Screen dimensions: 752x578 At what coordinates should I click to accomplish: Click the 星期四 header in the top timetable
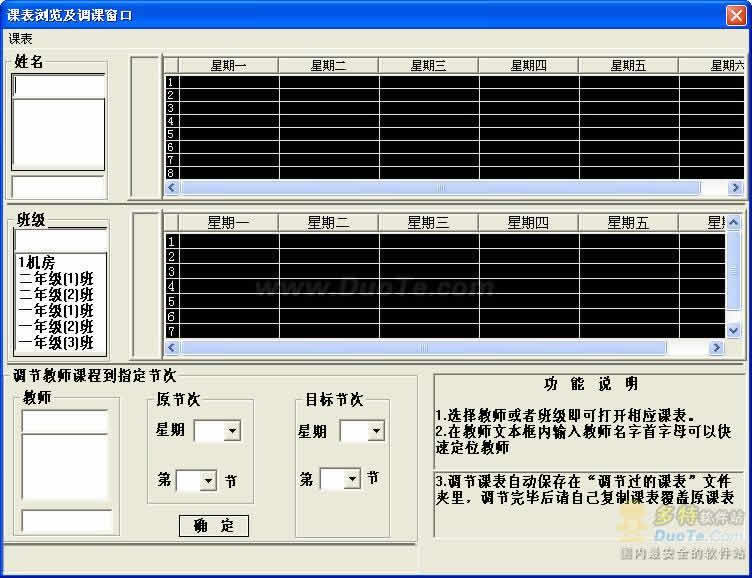(529, 65)
